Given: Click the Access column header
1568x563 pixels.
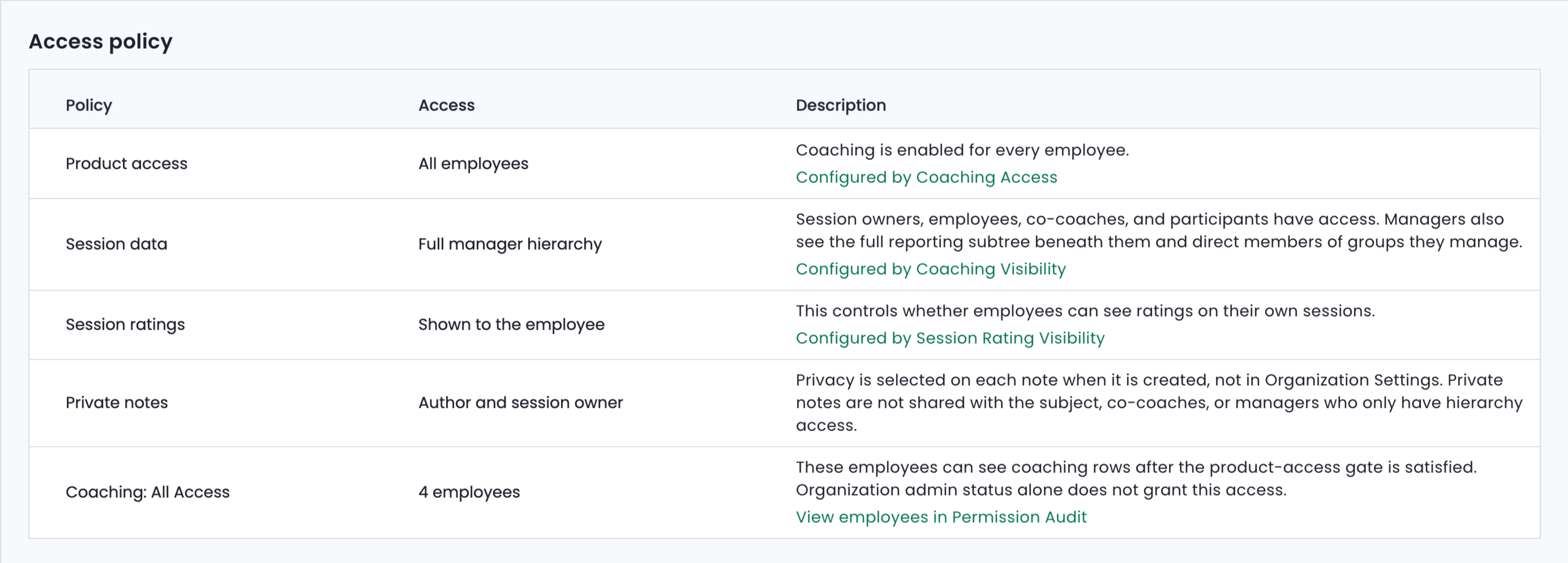Looking at the screenshot, I should (x=446, y=105).
